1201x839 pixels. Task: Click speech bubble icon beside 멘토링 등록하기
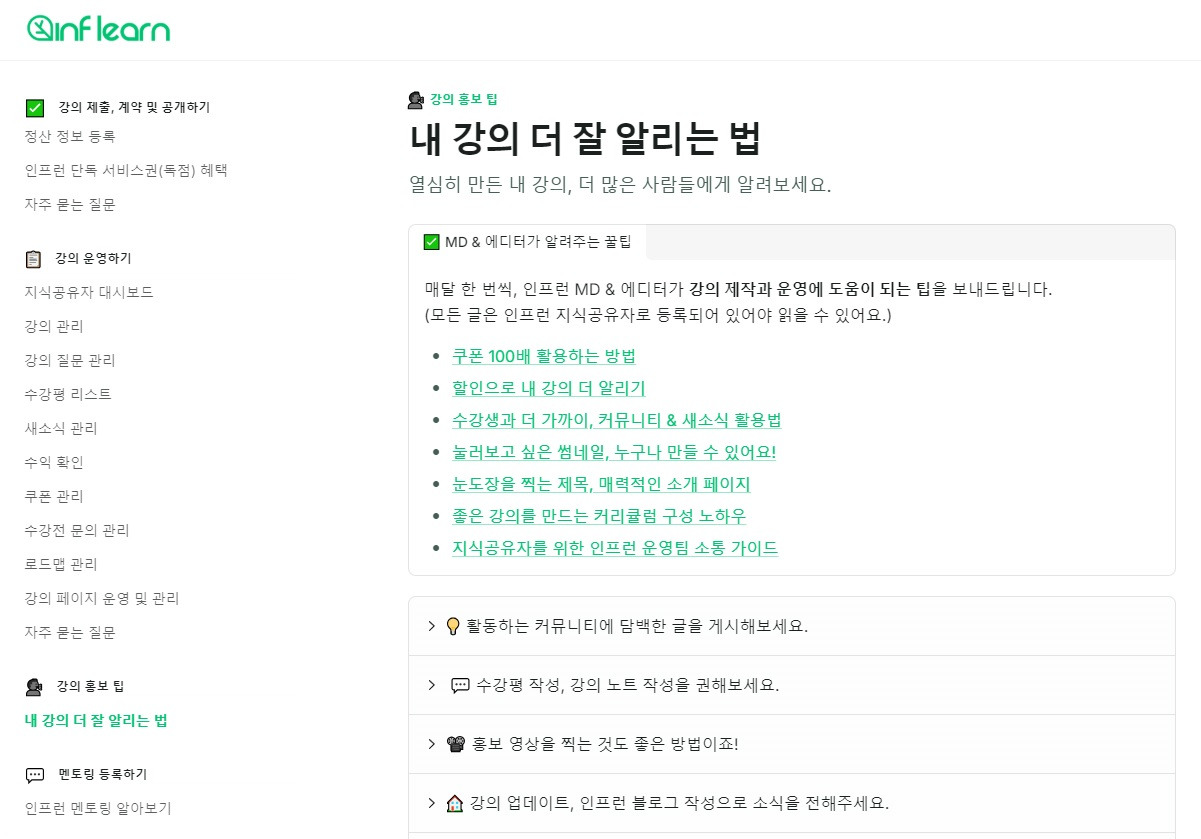tap(35, 775)
